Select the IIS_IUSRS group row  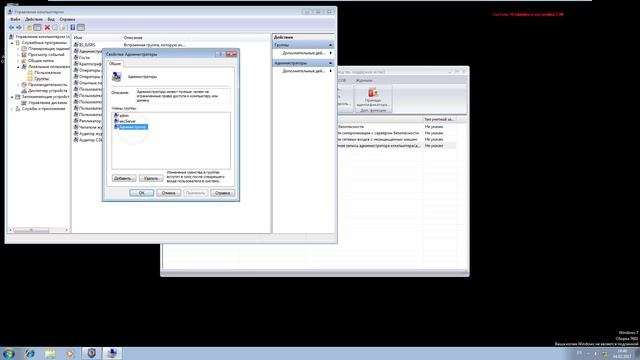pos(87,45)
